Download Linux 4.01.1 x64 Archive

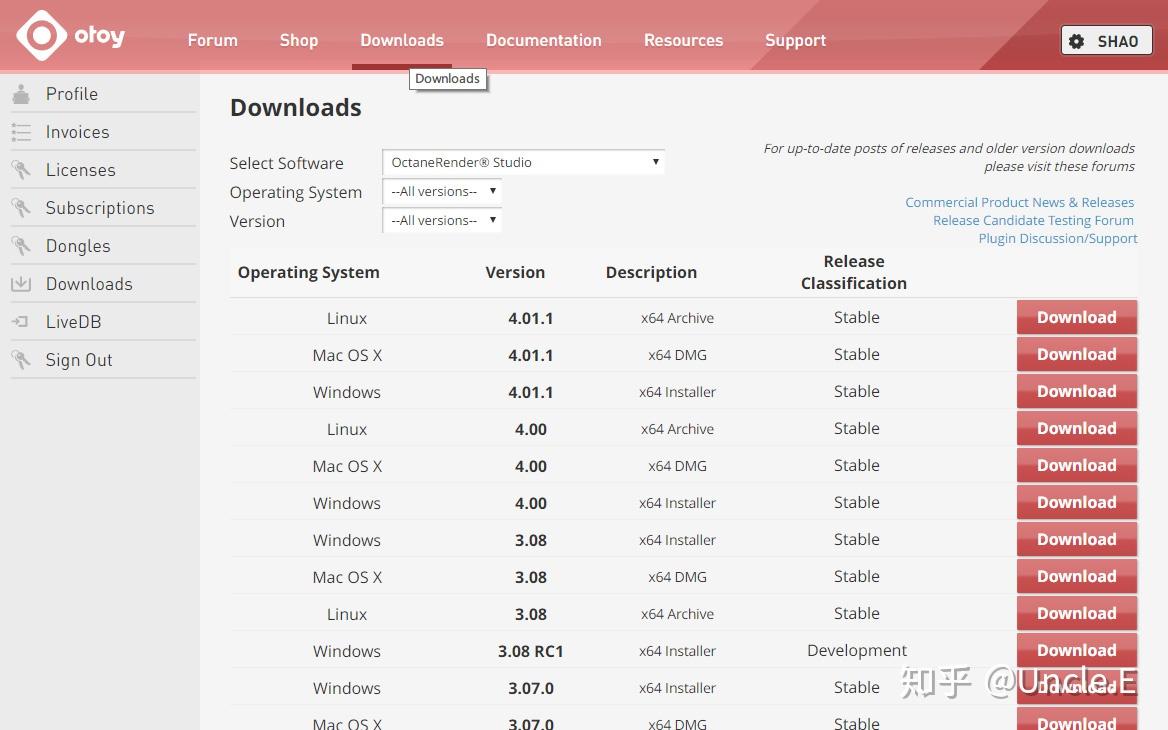tap(1076, 317)
